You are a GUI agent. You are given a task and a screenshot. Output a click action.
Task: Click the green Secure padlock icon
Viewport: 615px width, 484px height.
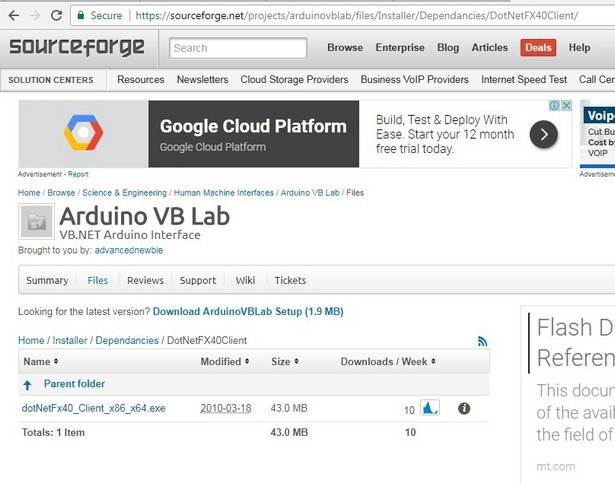tap(81, 15)
